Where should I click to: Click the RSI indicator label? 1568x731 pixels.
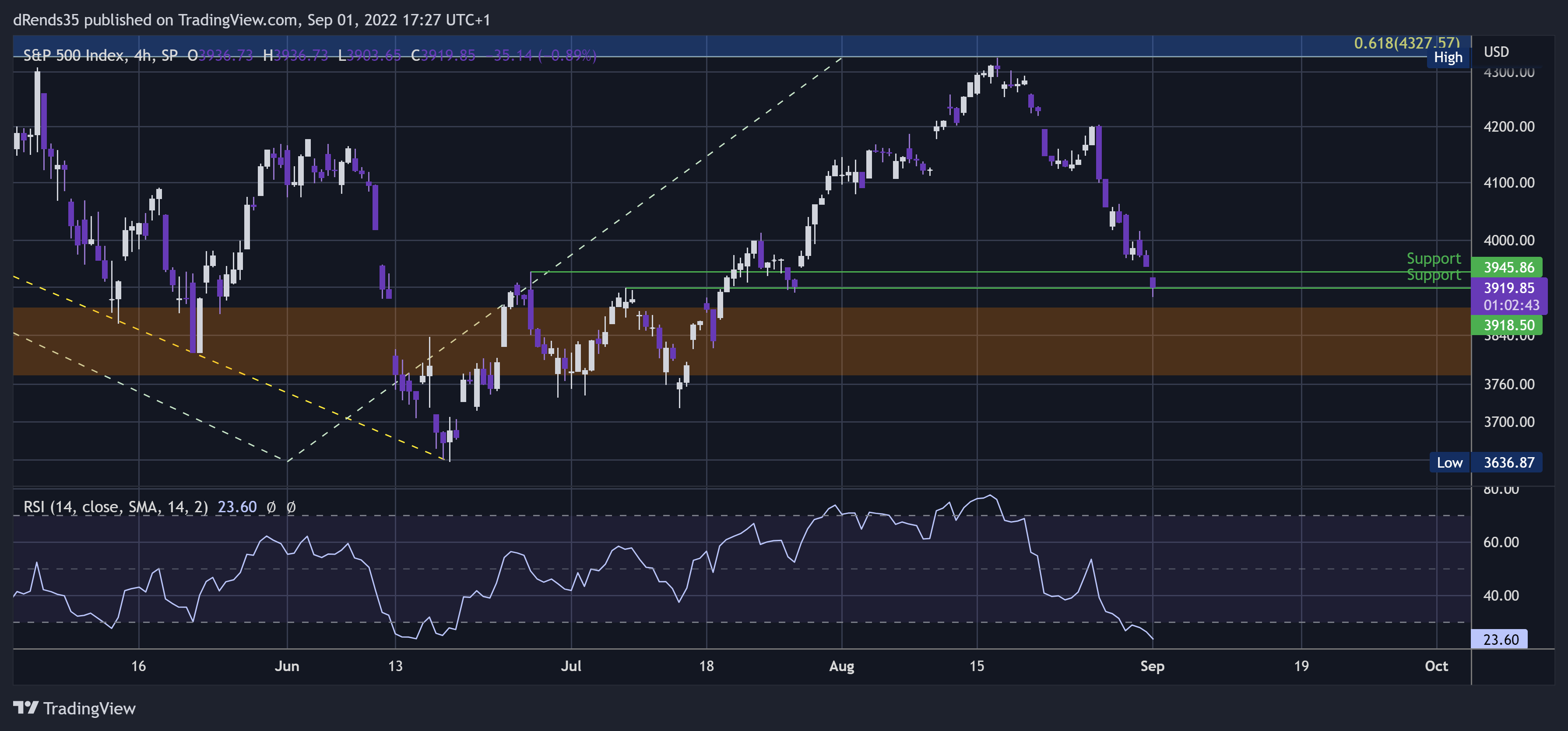(x=116, y=507)
